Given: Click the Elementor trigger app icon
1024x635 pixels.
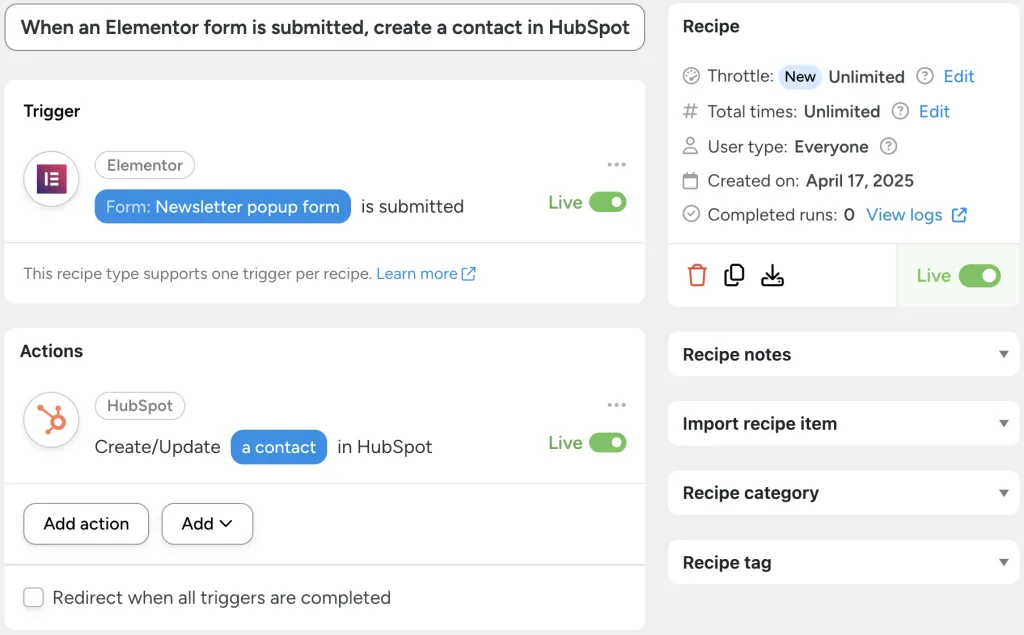Looking at the screenshot, I should point(51,178).
